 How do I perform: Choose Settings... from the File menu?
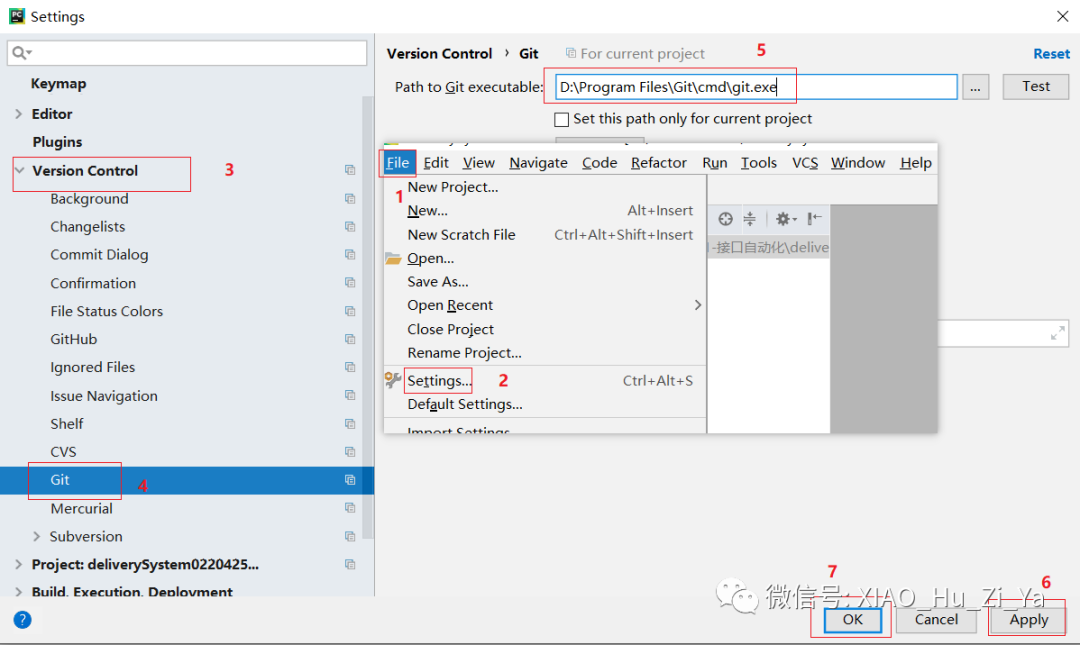point(545,380)
